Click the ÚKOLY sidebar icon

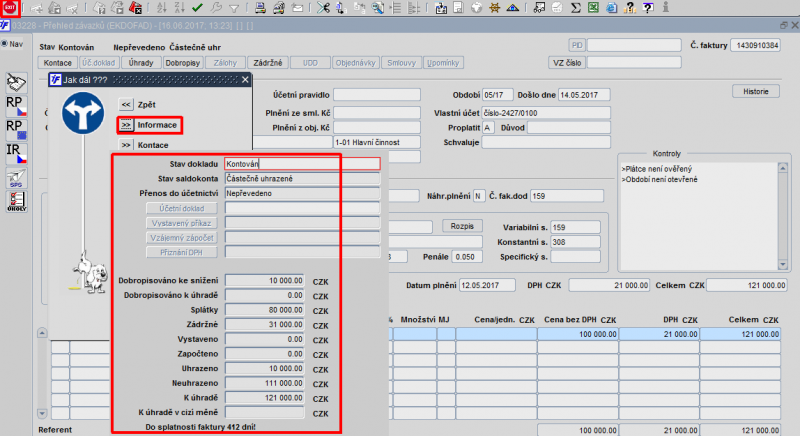(15, 201)
